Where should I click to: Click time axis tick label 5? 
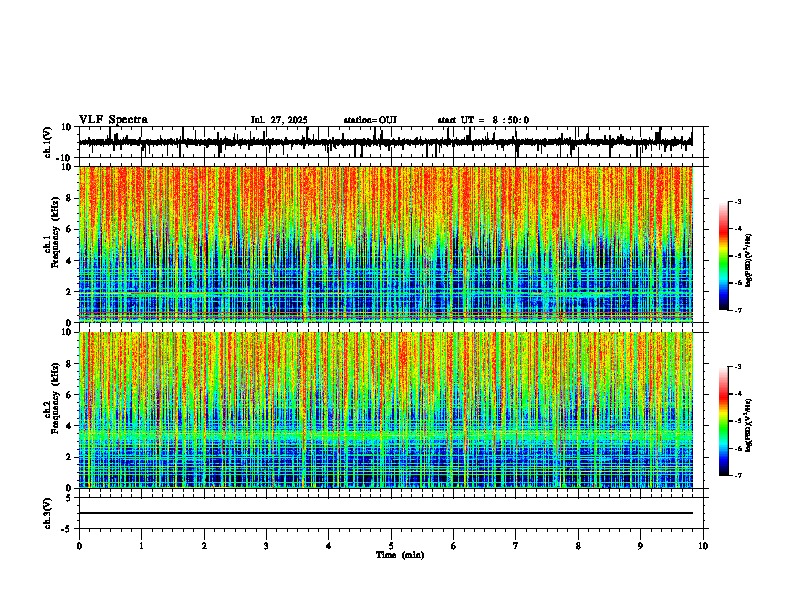pos(391,546)
